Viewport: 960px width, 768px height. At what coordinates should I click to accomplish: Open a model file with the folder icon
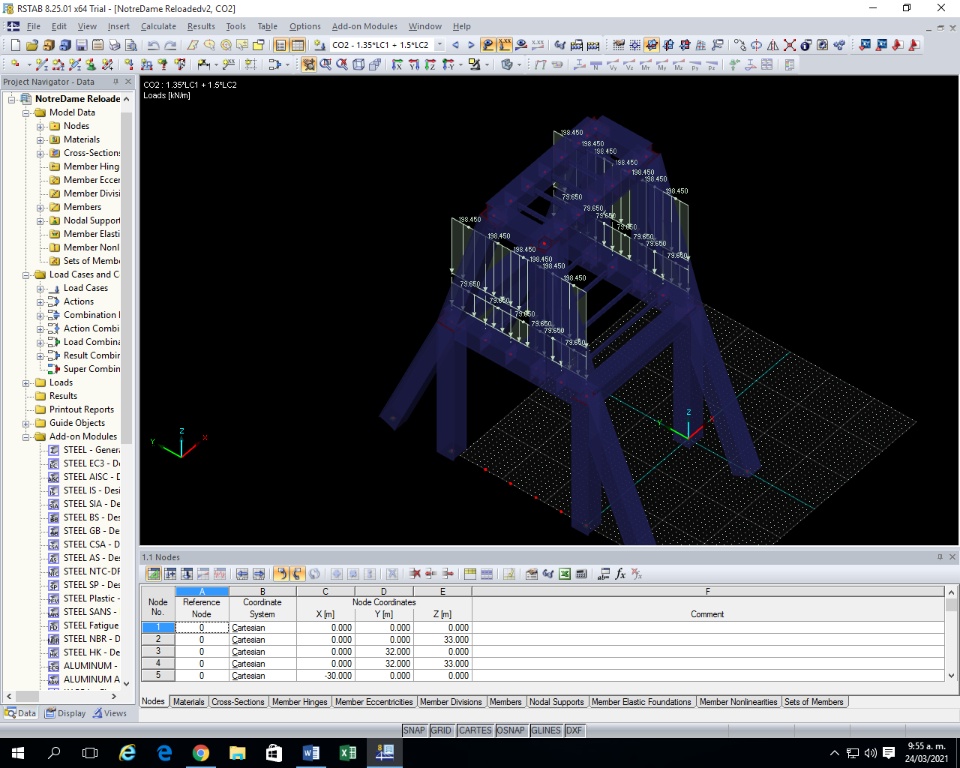coord(32,45)
